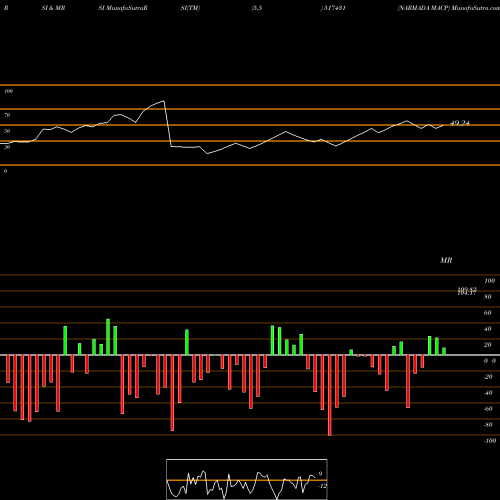Image resolution: width=500 pixels, height=500 pixels.
Task: Click the tallest green histogram bar
Action: (x=108, y=337)
